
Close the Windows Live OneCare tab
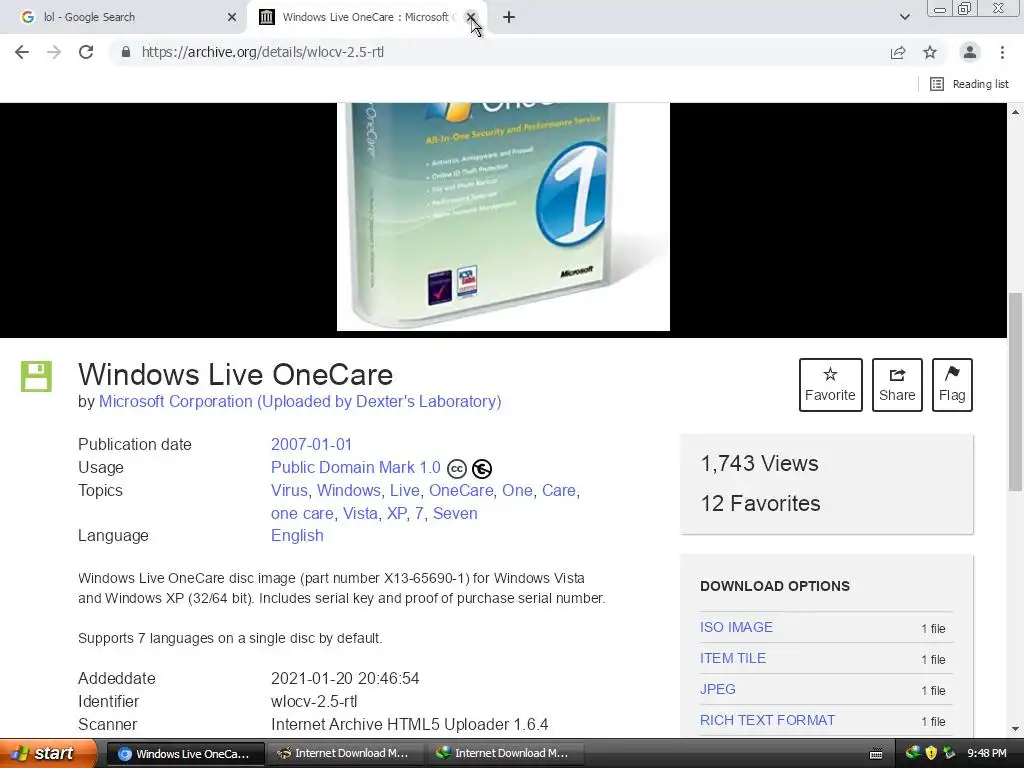(470, 17)
